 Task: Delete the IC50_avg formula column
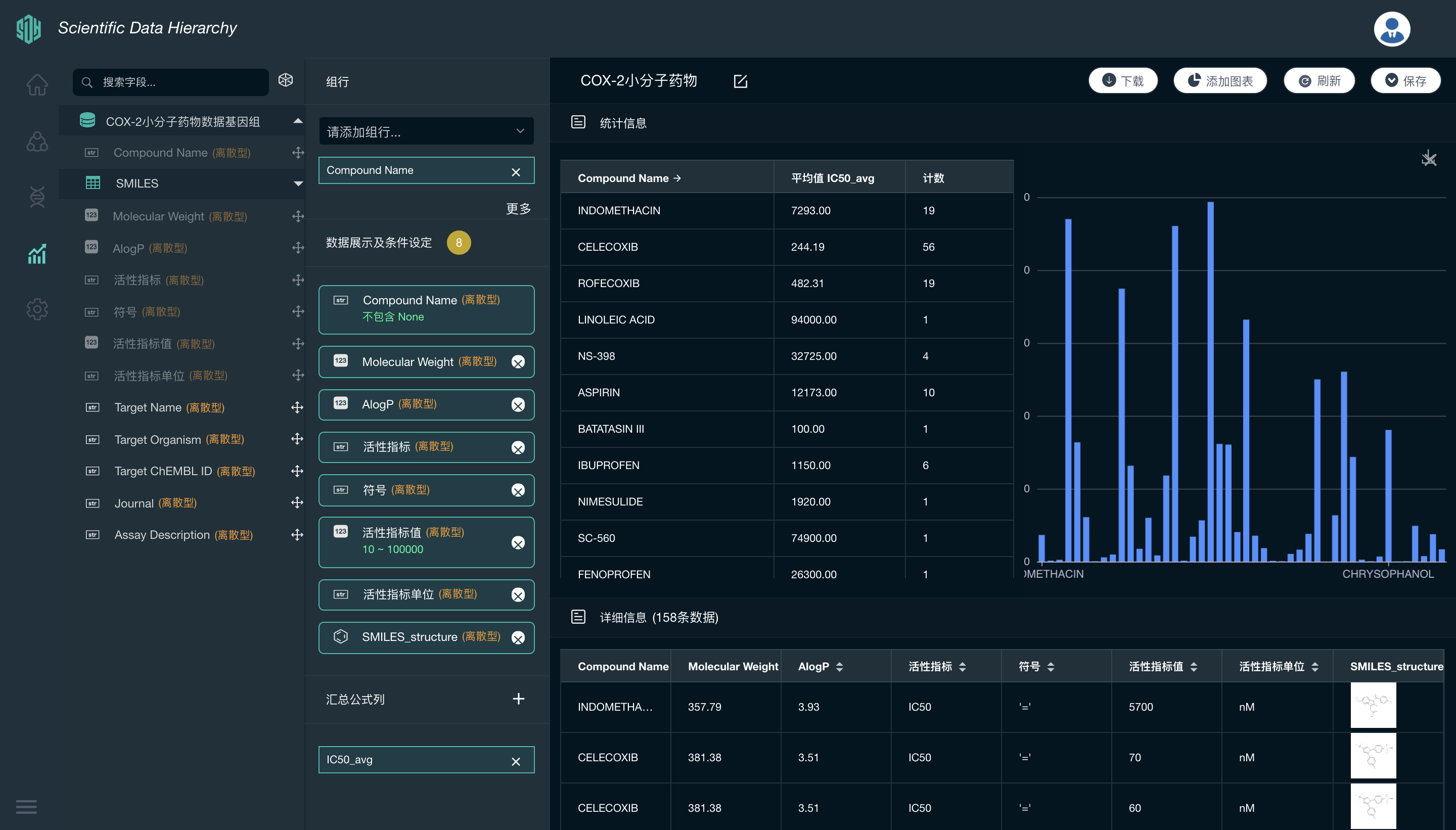516,762
